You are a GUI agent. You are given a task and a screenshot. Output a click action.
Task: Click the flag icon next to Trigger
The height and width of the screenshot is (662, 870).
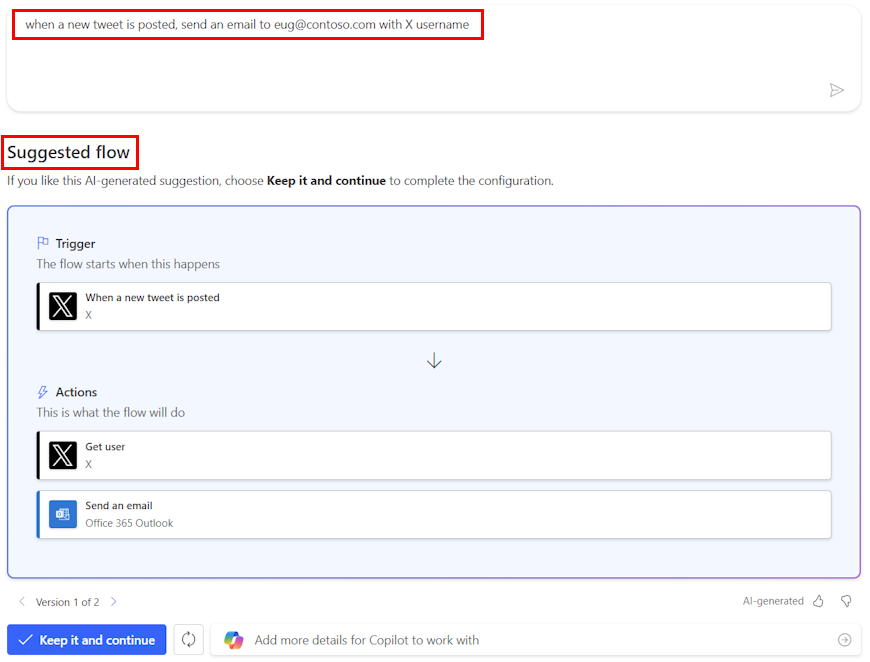(x=41, y=242)
